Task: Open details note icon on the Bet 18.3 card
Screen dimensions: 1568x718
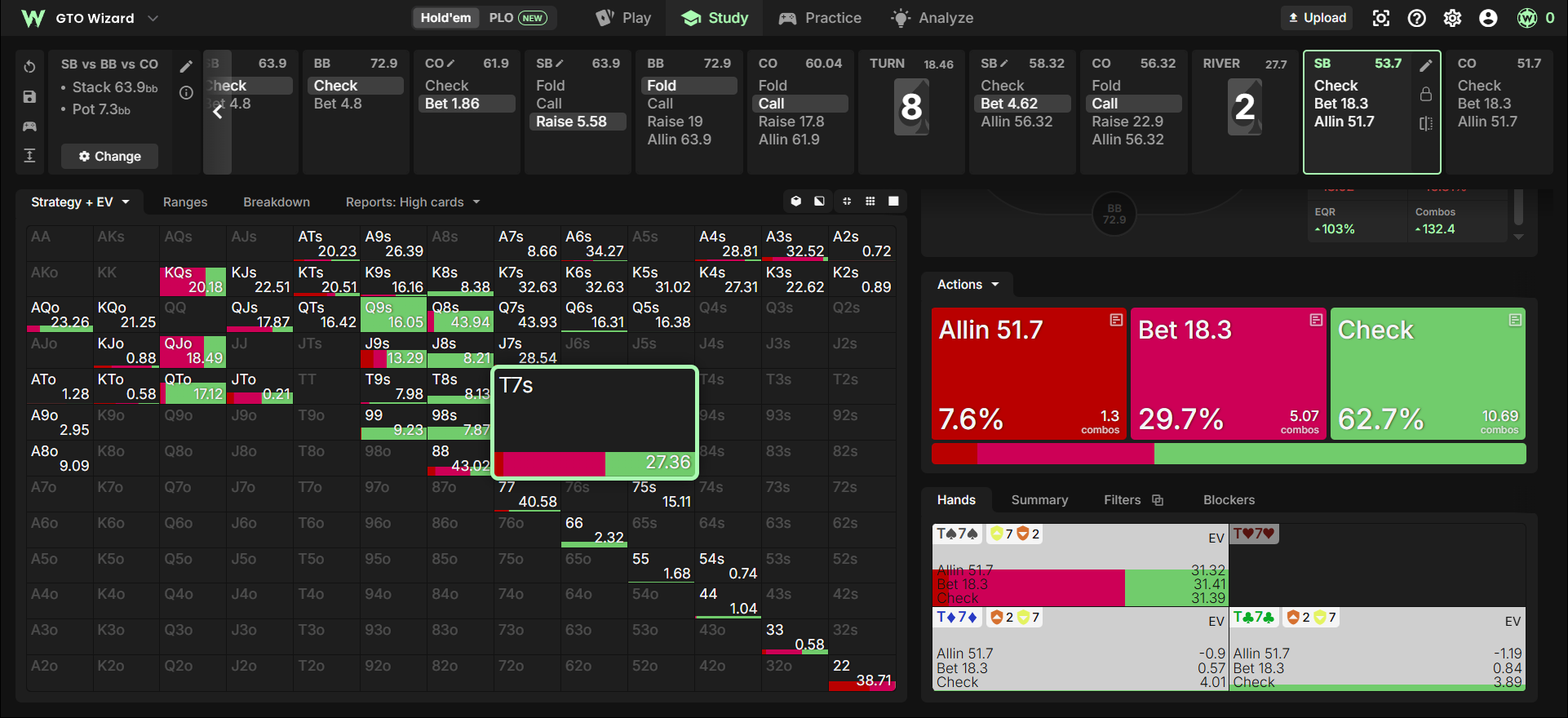Action: tap(1316, 320)
